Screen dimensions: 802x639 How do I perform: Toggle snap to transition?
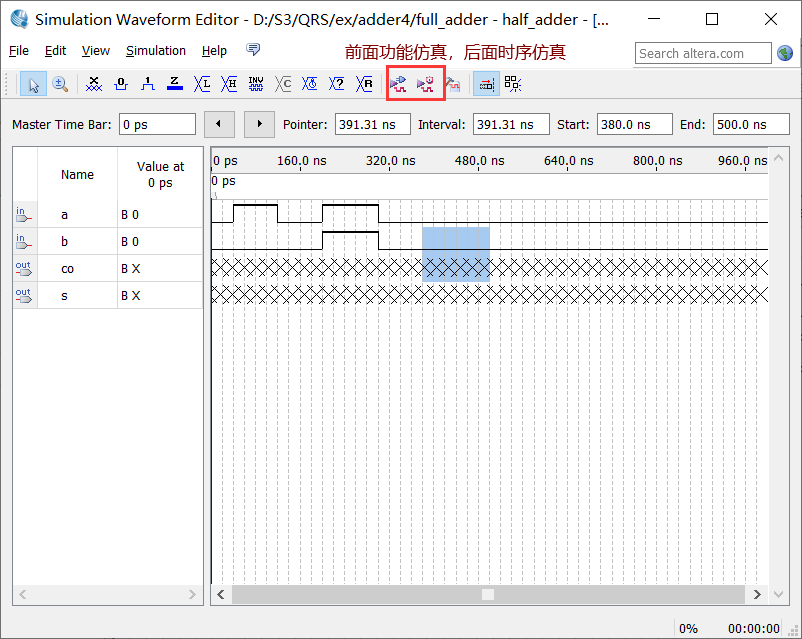coord(513,84)
